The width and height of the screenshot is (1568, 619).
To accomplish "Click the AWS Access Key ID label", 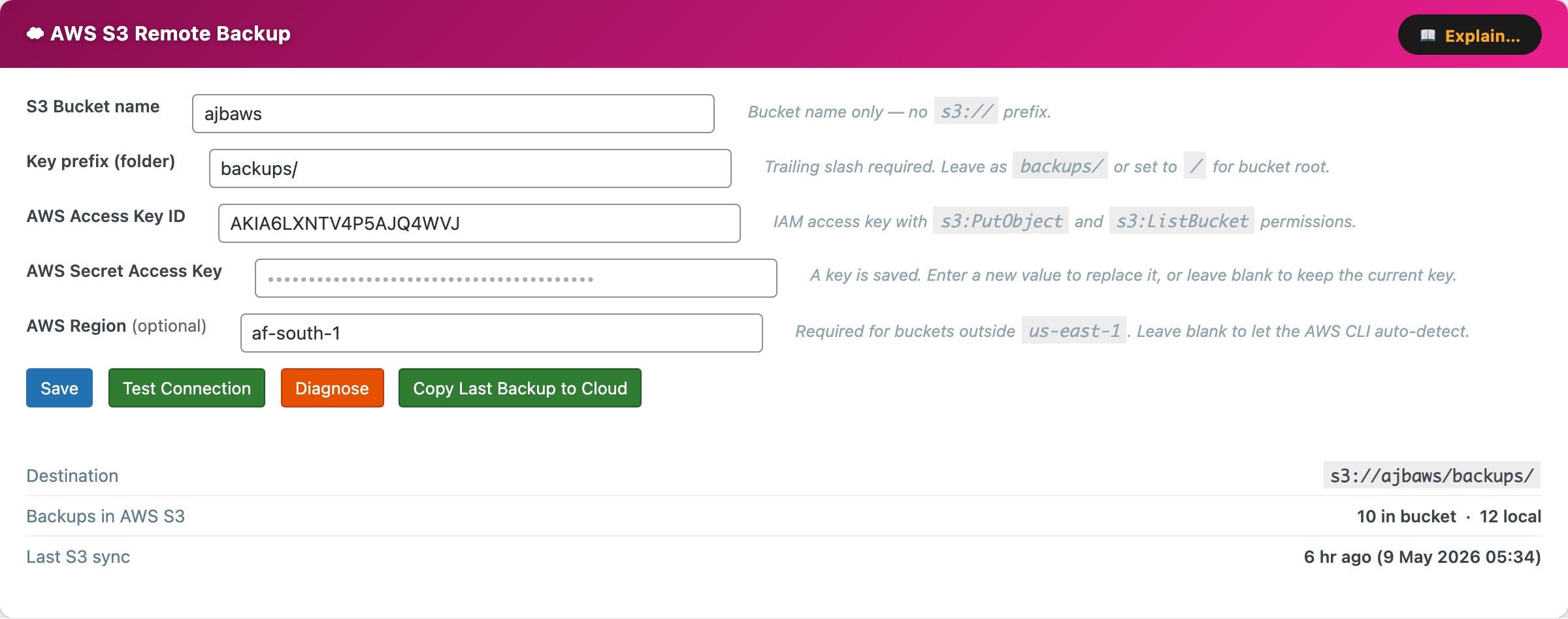I will 106,216.
